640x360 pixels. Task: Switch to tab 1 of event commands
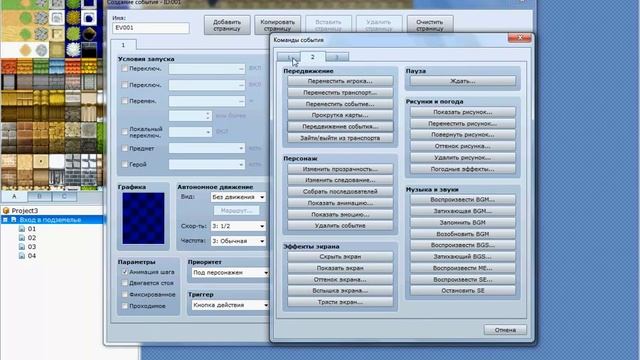(x=289, y=57)
